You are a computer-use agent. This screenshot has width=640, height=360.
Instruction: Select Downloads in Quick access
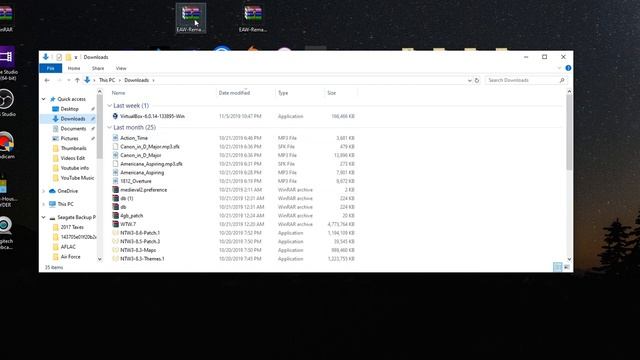coord(73,119)
